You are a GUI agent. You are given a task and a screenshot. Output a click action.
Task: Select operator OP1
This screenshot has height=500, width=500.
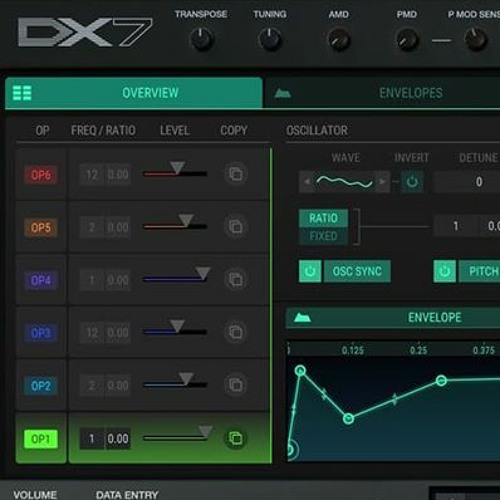tap(41, 439)
